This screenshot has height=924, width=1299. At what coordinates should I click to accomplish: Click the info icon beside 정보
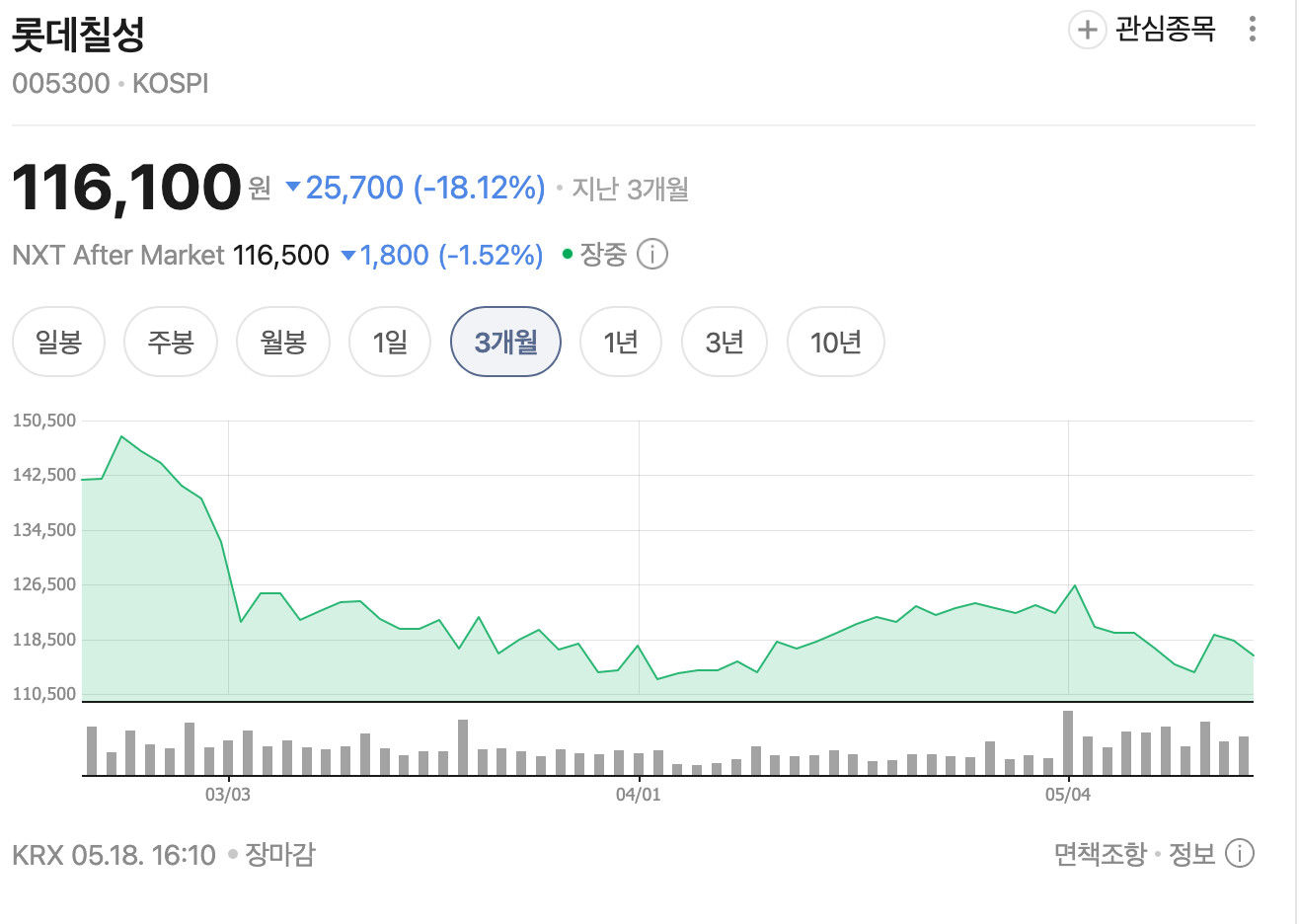(1240, 853)
